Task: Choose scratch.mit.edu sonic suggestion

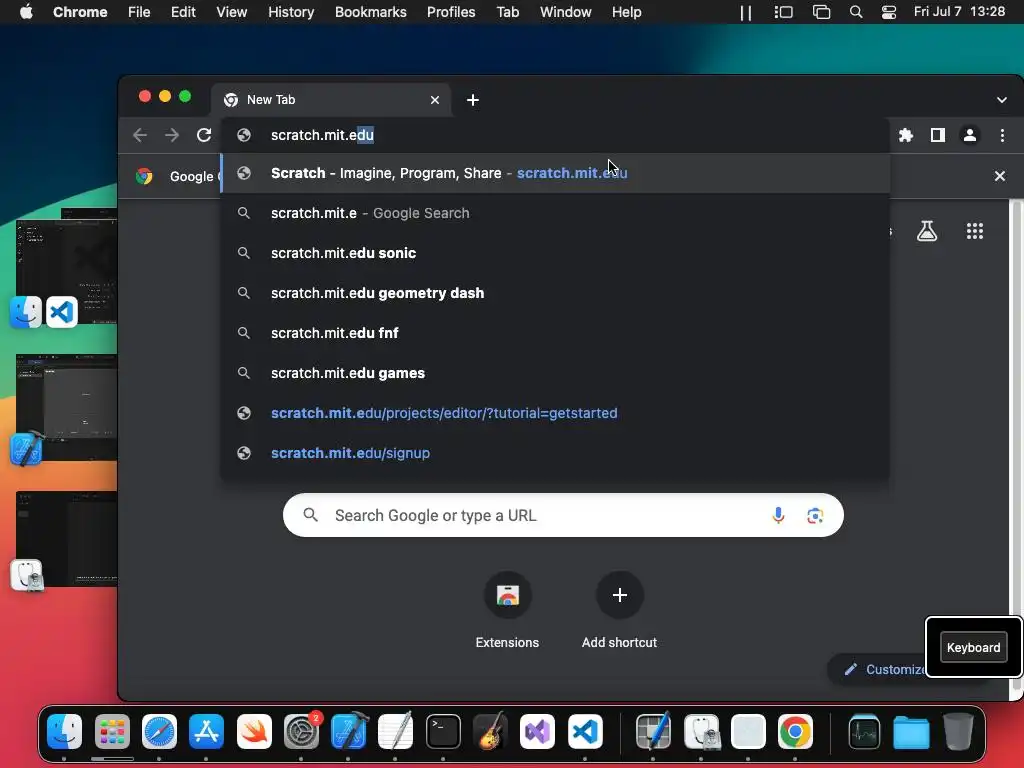Action: [556, 253]
